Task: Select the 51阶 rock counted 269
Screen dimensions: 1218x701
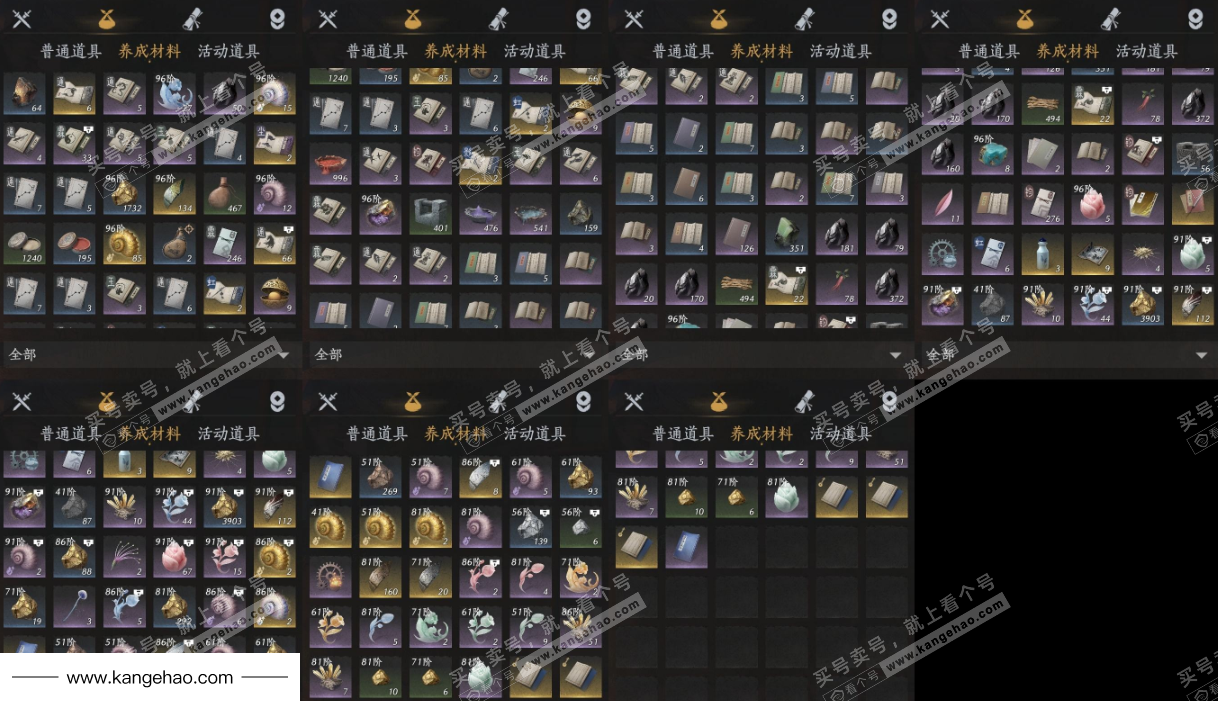Action: click(x=381, y=478)
